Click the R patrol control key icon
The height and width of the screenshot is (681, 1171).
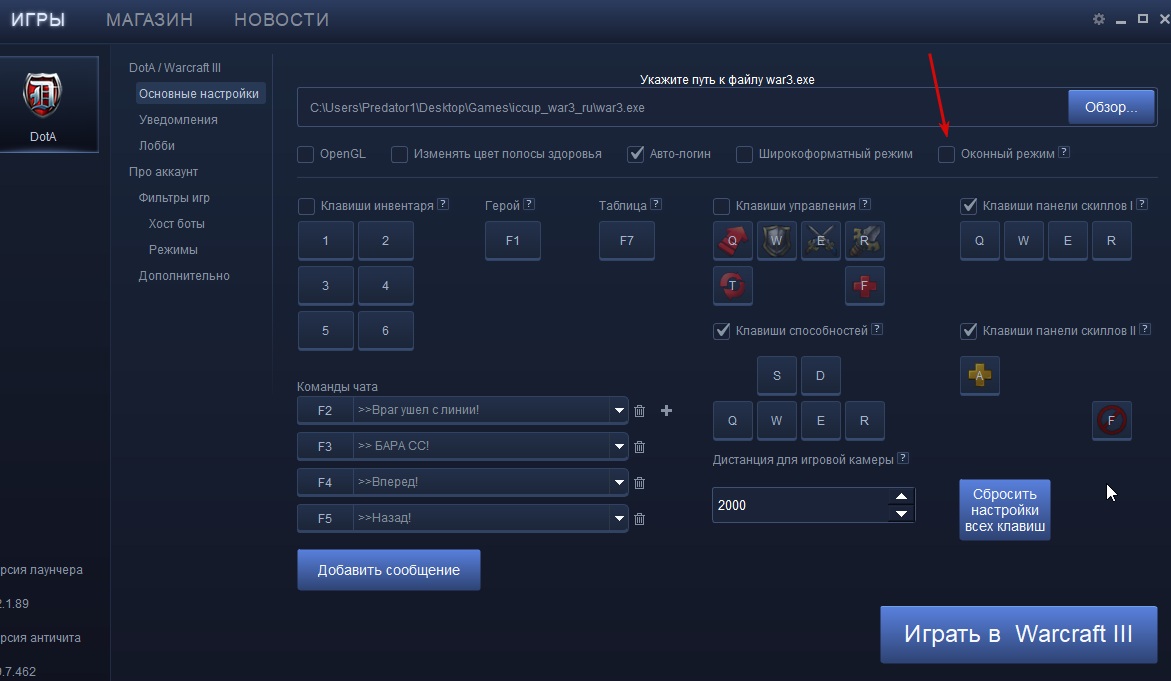[865, 240]
